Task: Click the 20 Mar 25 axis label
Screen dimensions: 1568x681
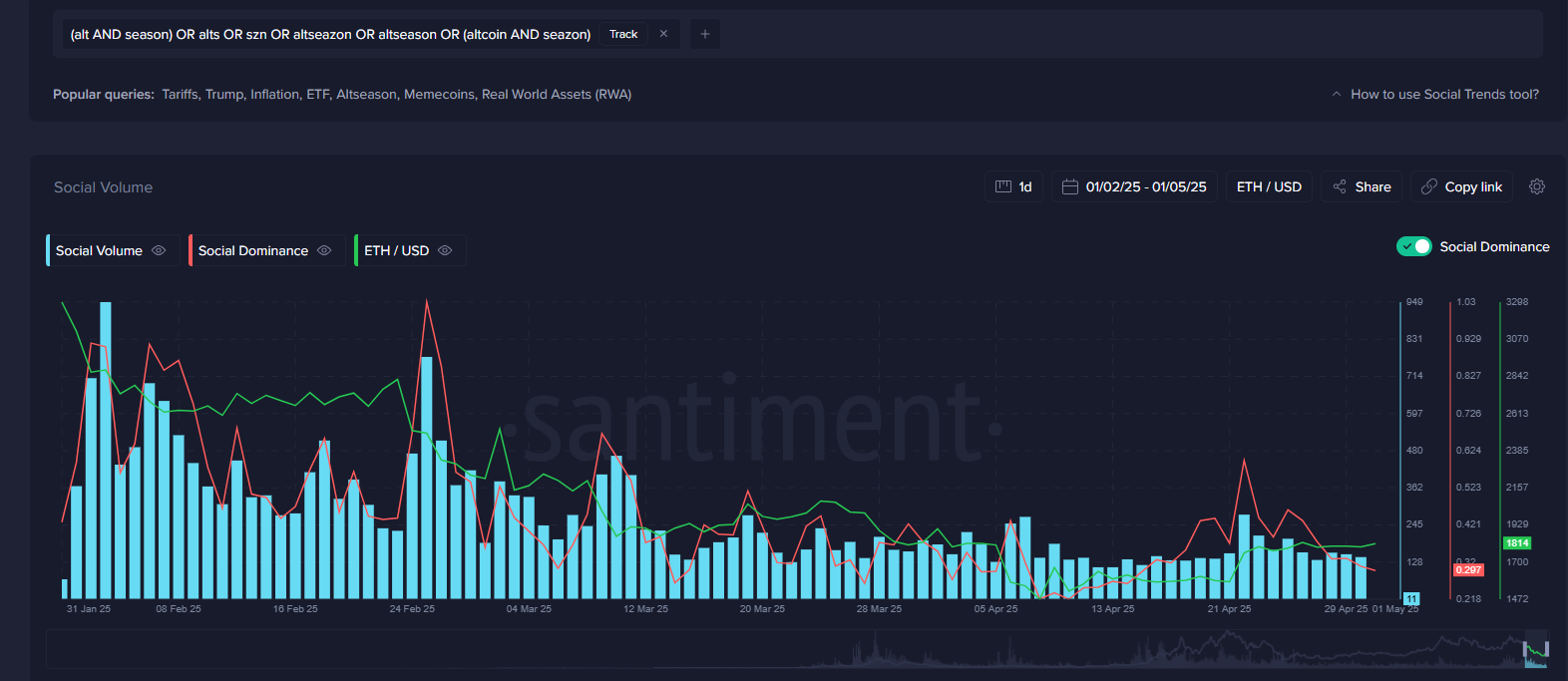Action: [762, 608]
